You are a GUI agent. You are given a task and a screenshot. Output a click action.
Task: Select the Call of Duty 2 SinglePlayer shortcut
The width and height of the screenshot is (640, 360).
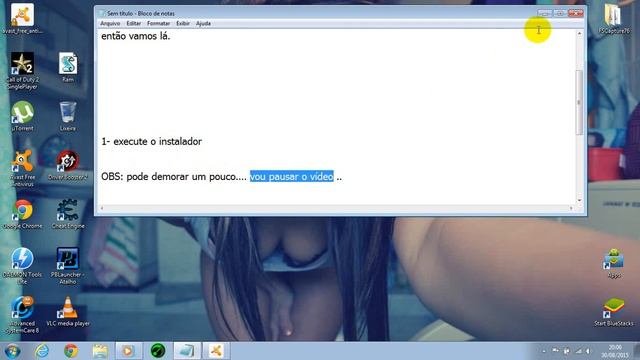point(22,71)
